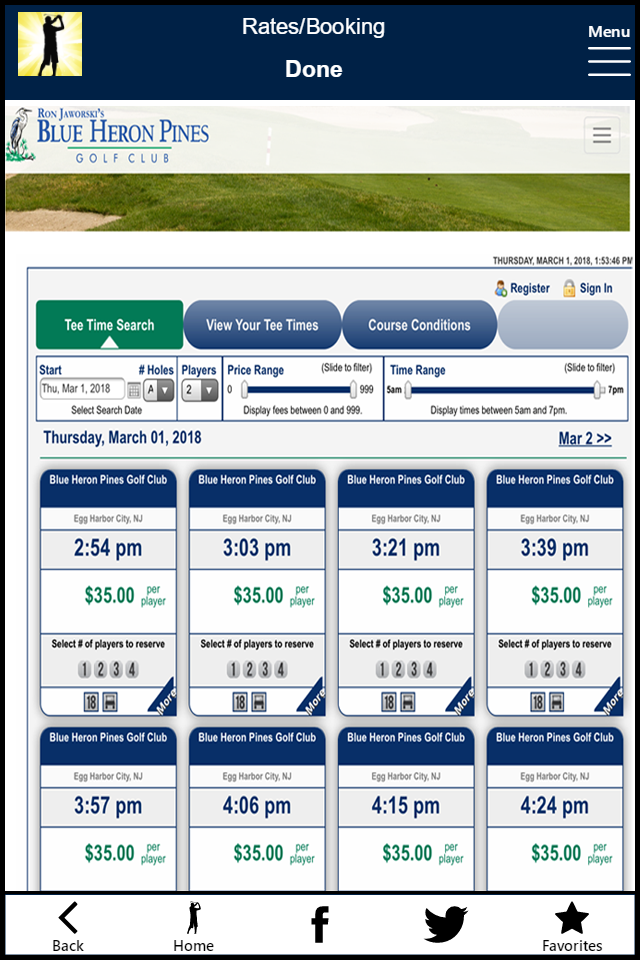The image size is (640, 960).
Task: Click 18 holes icon on 3:21 pm card
Action: tap(389, 702)
